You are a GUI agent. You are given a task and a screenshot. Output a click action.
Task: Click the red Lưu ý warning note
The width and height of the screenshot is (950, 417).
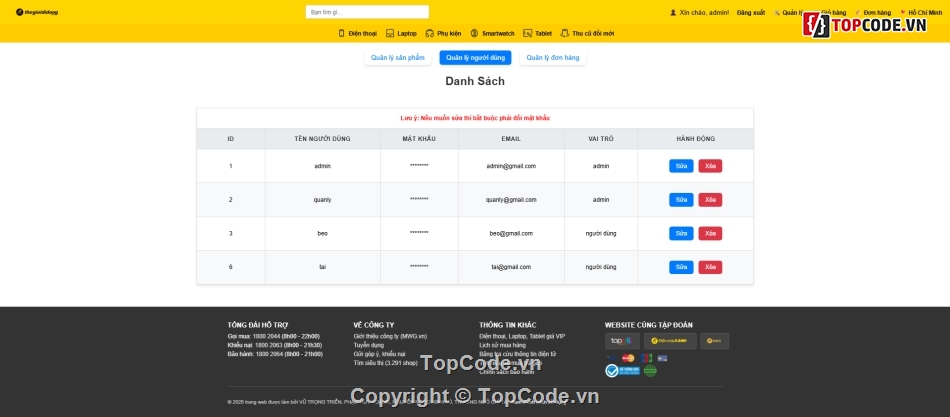(475, 118)
